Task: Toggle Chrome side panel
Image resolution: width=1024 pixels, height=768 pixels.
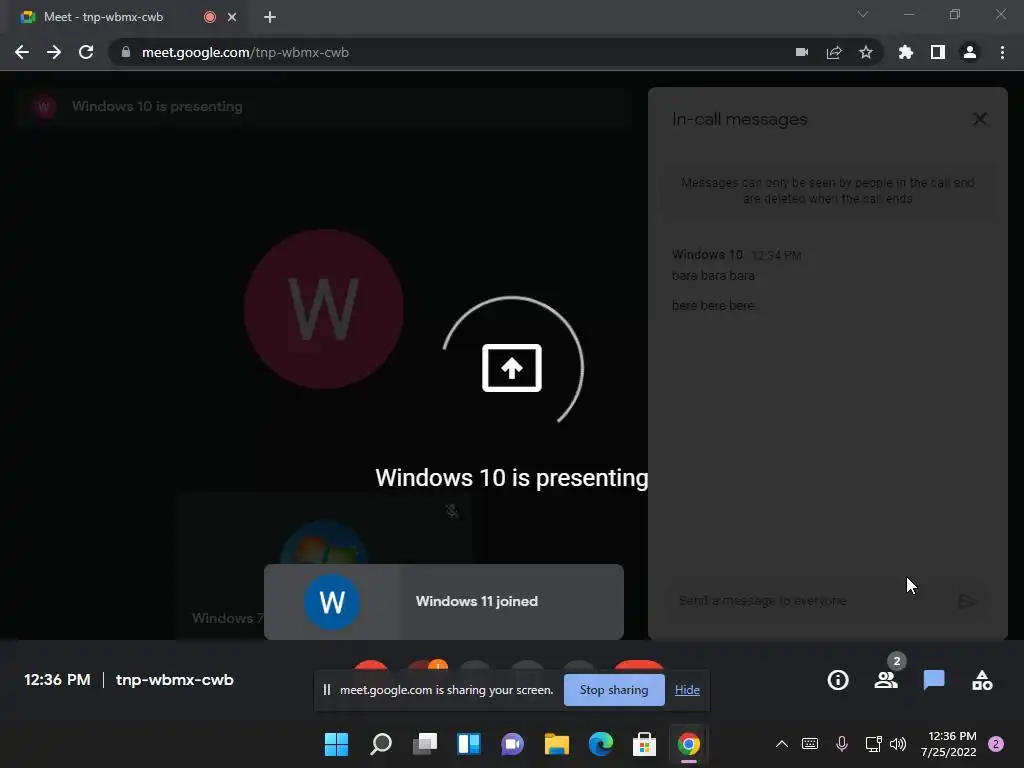Action: click(x=938, y=52)
